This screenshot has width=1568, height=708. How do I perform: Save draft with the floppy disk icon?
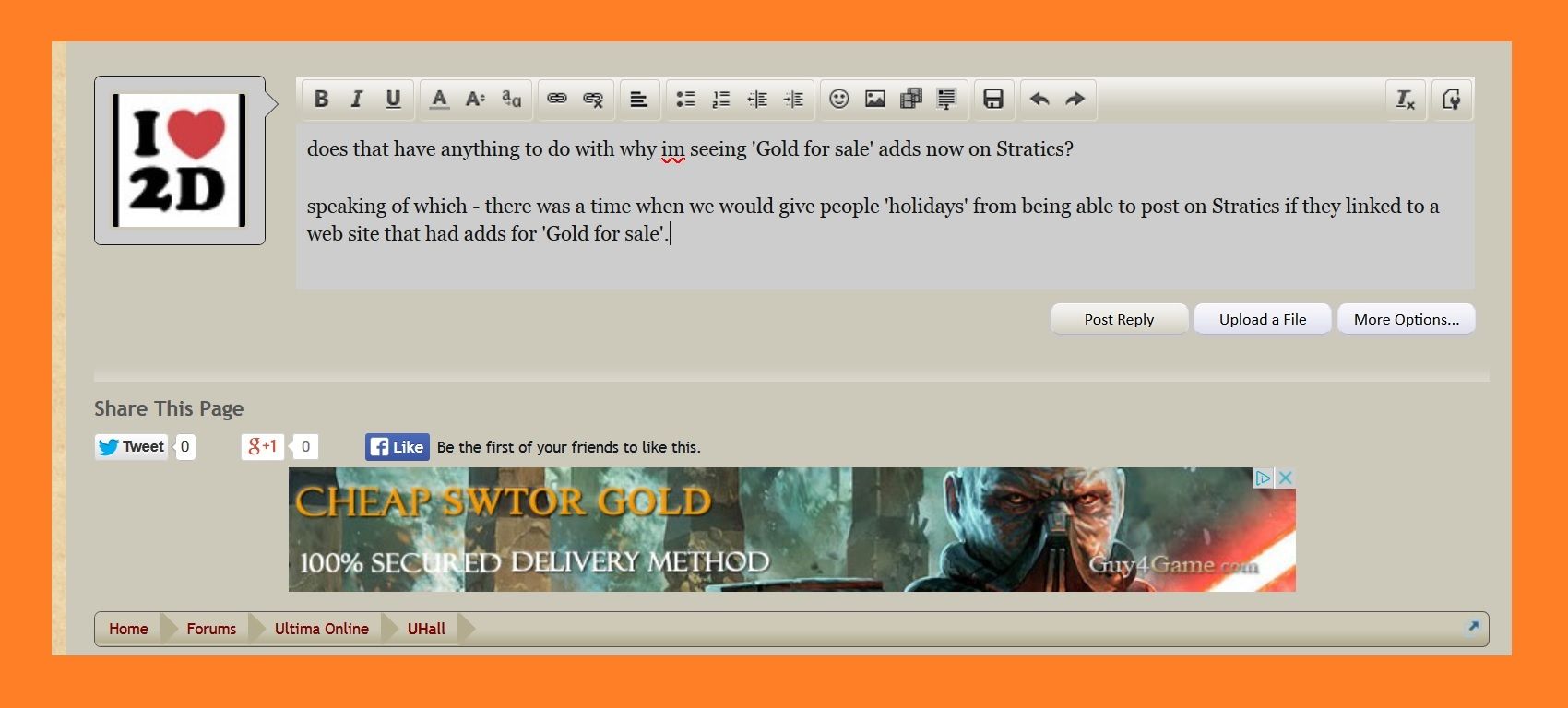point(993,99)
